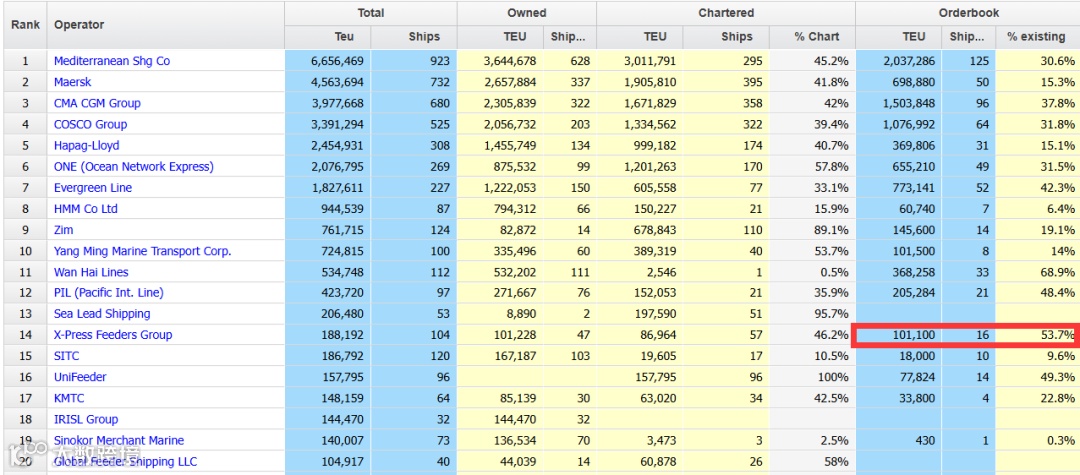Click the Owned group header
This screenshot has height=475, width=1080.
527,13
